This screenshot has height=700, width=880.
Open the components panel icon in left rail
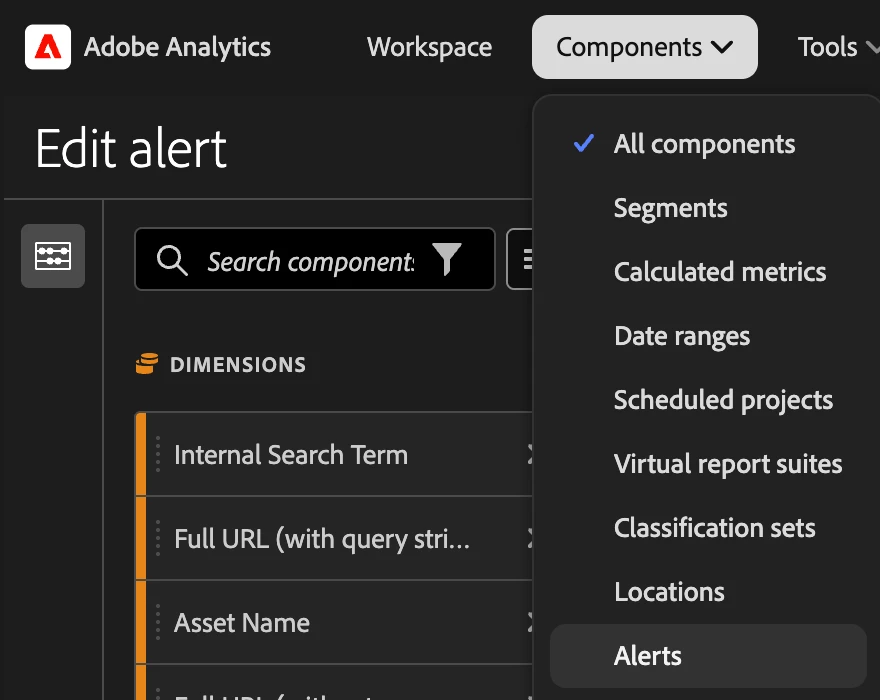[53, 256]
